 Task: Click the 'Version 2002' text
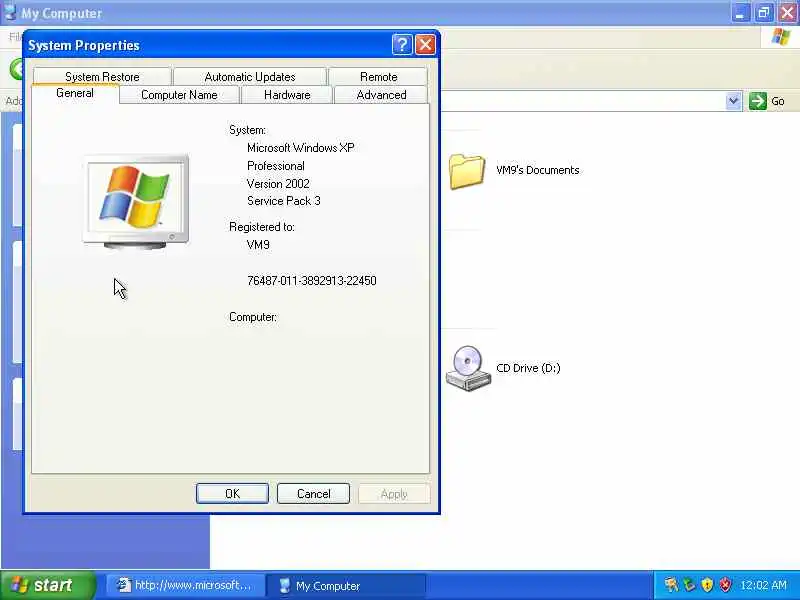(278, 184)
